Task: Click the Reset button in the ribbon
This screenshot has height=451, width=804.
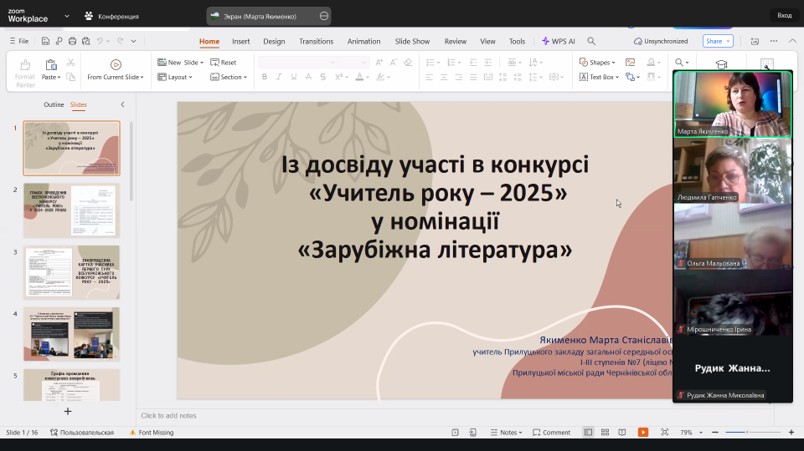Action: [224, 62]
